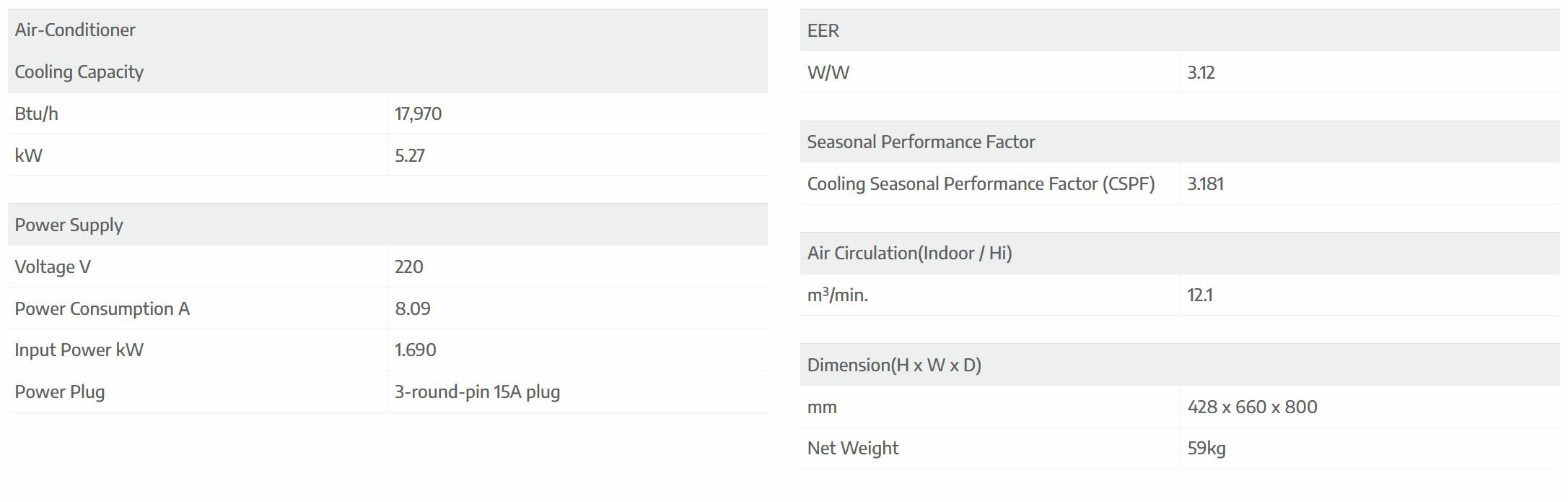Click the Input Power kW value 1.690

[415, 350]
